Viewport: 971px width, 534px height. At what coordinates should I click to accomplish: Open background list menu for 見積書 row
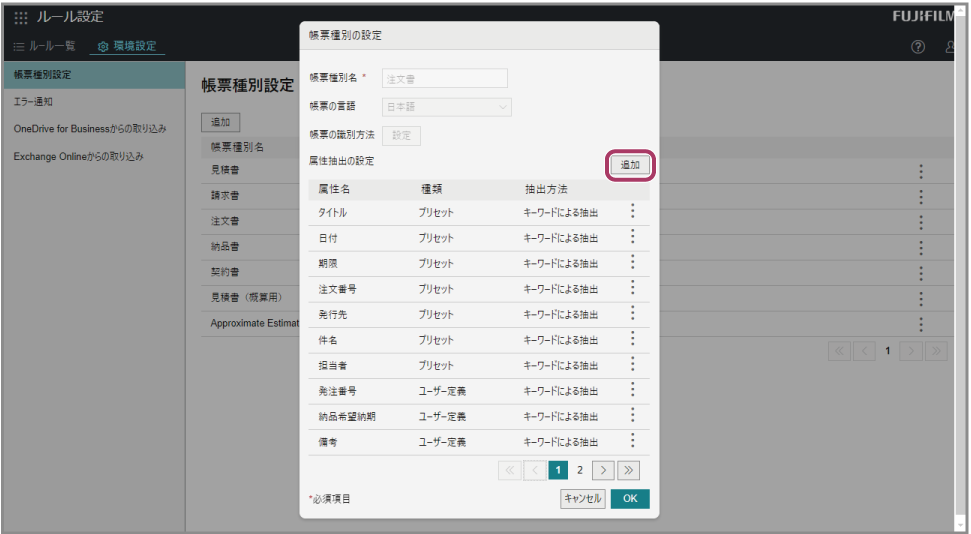[x=921, y=172]
